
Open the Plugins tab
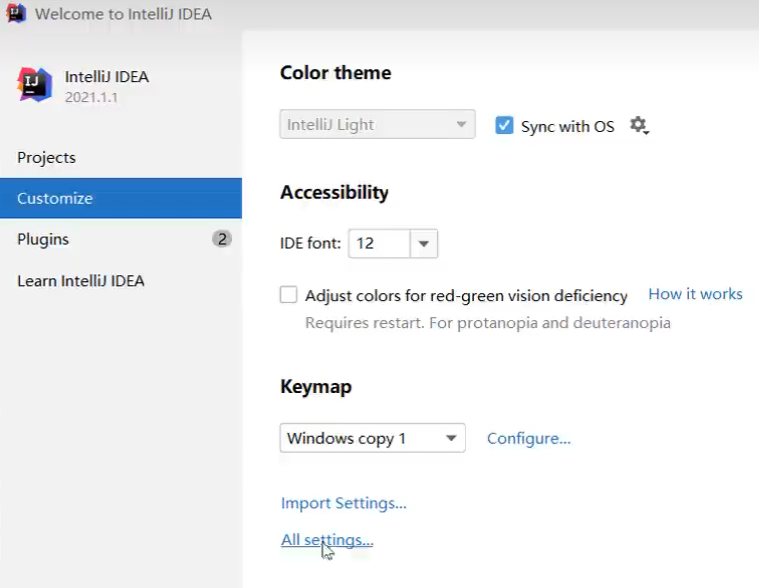click(121, 239)
